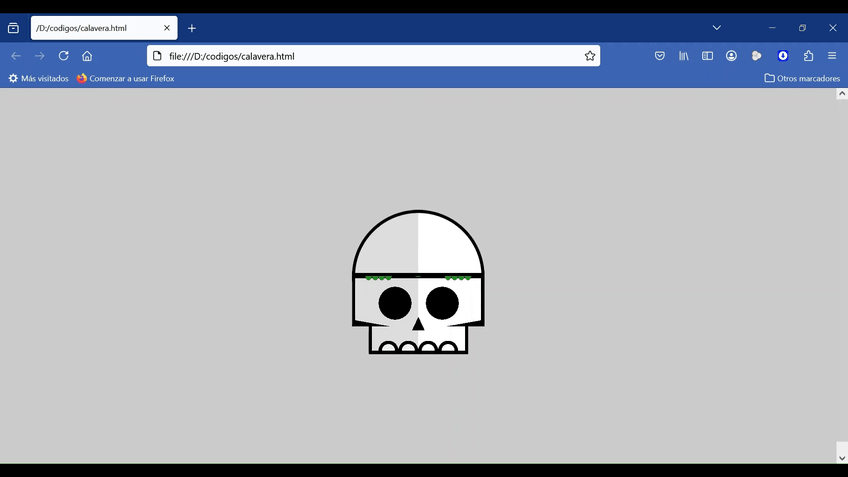Open the Extensions puzzle menu
This screenshot has width=848, height=477.
pos(809,56)
